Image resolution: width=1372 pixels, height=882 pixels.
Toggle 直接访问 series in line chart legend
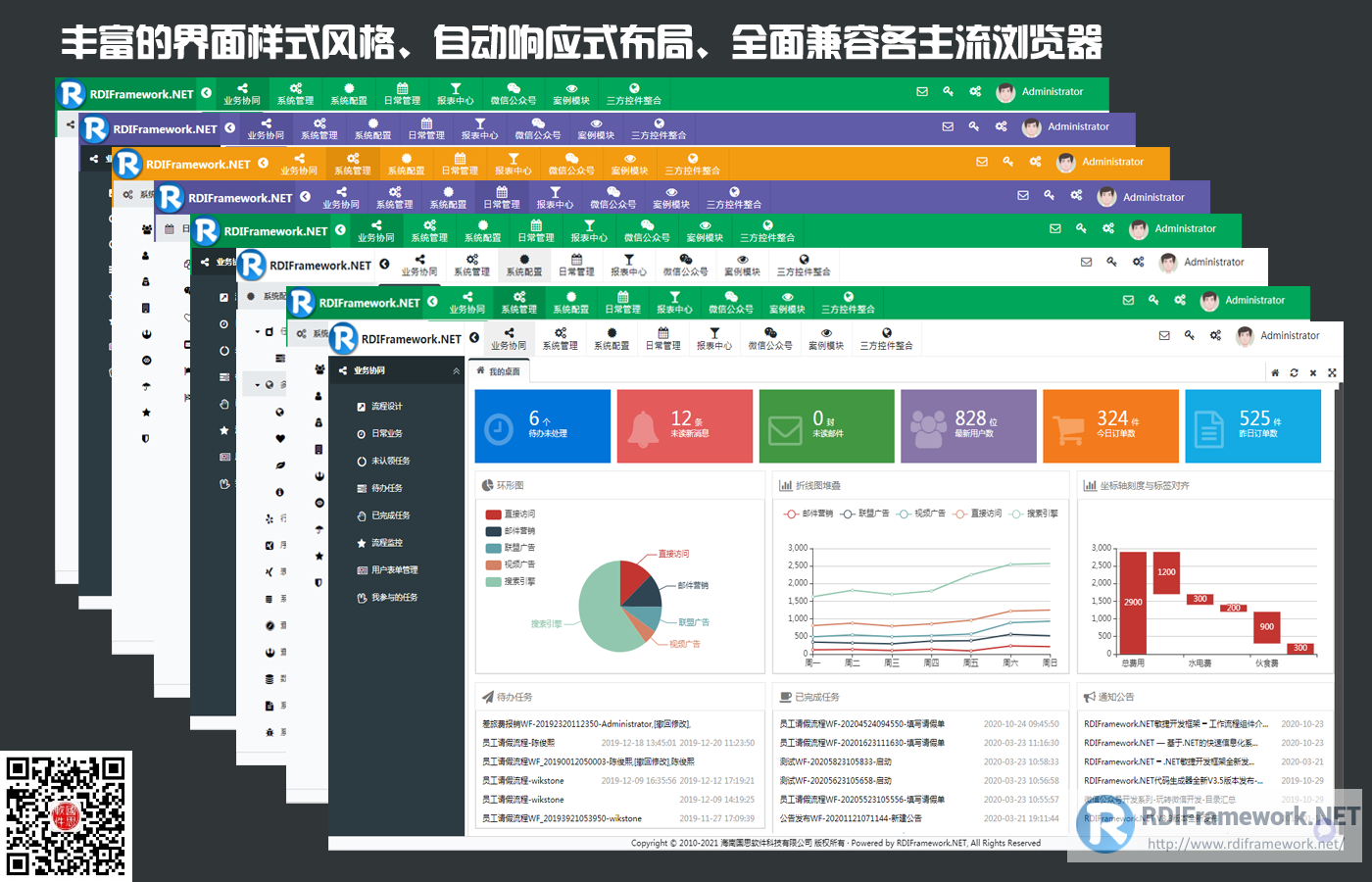(978, 514)
